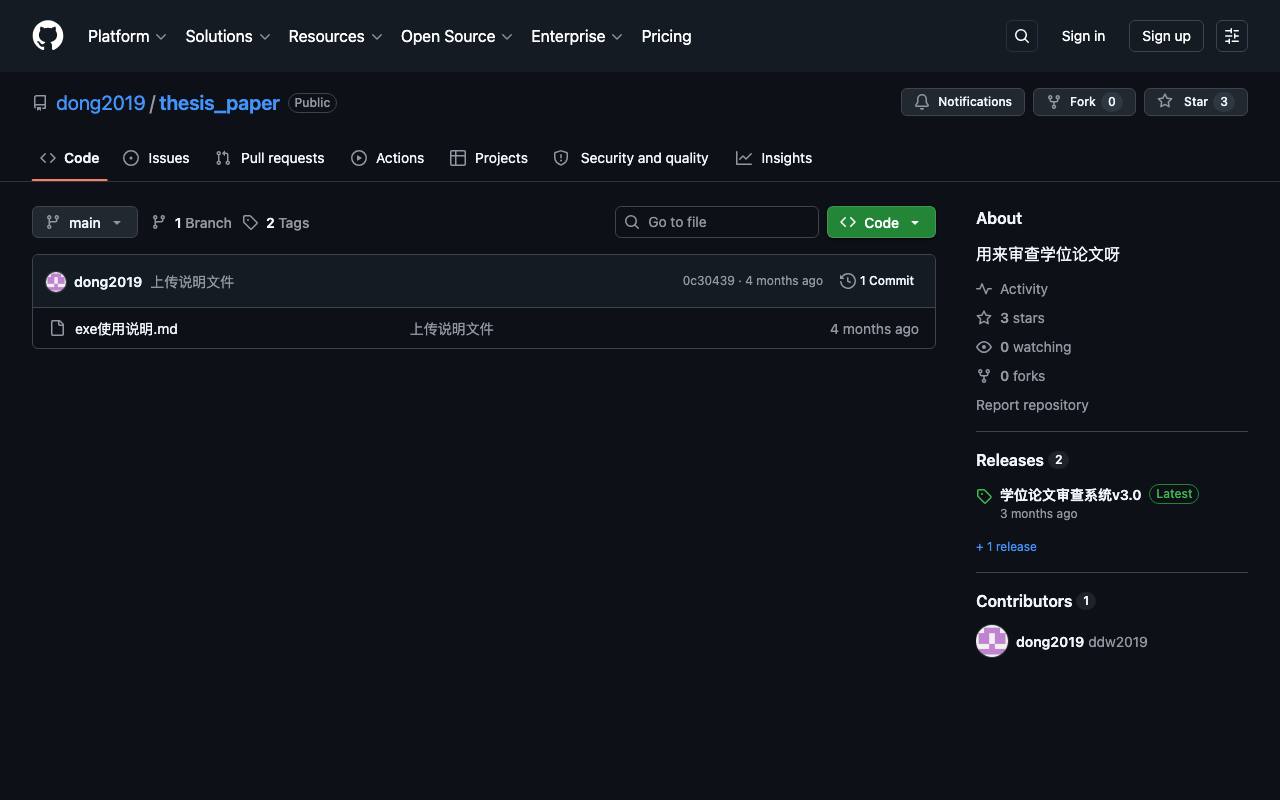
Task: Click dong2019 avatar under Contributors
Action: 992,642
